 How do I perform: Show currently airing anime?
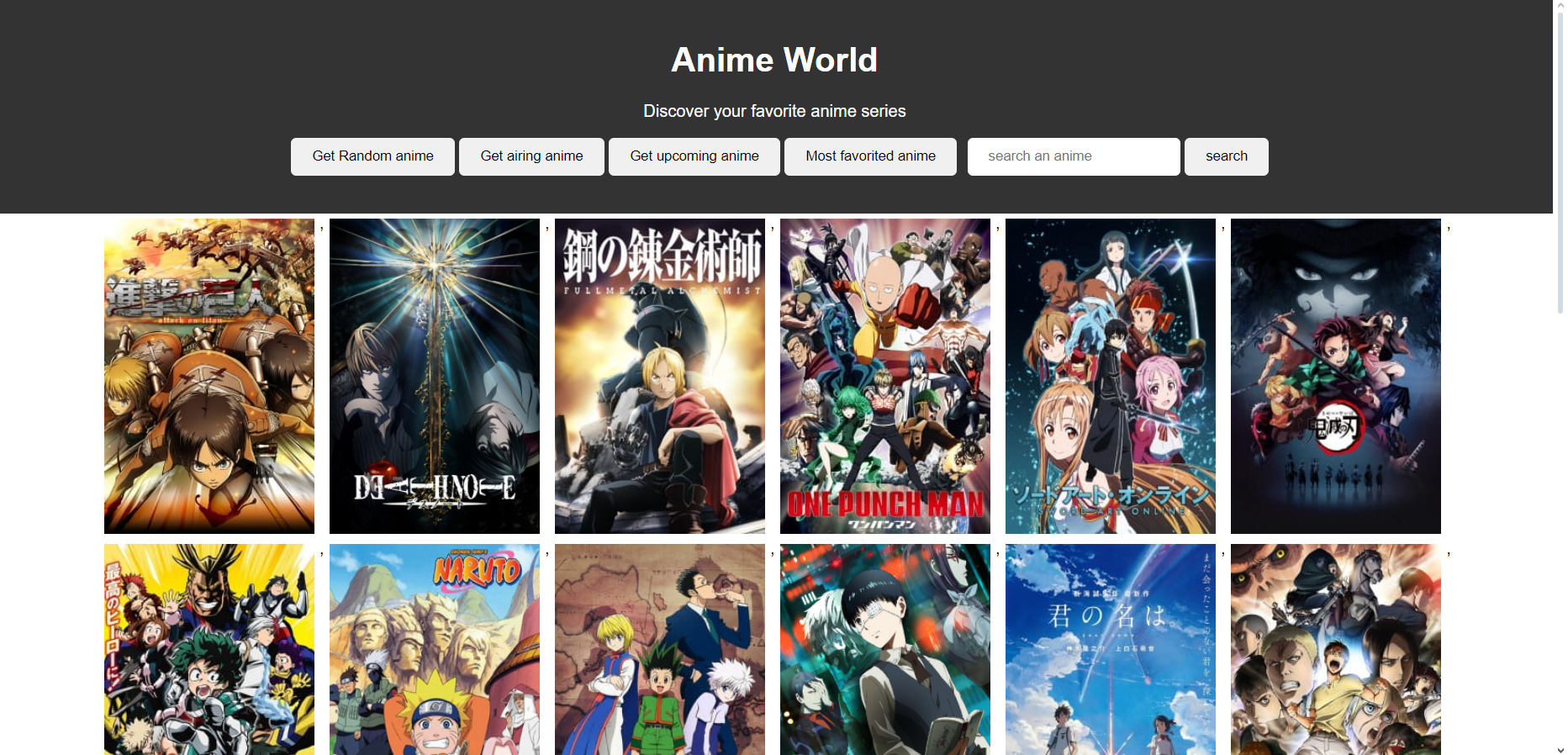(x=531, y=156)
